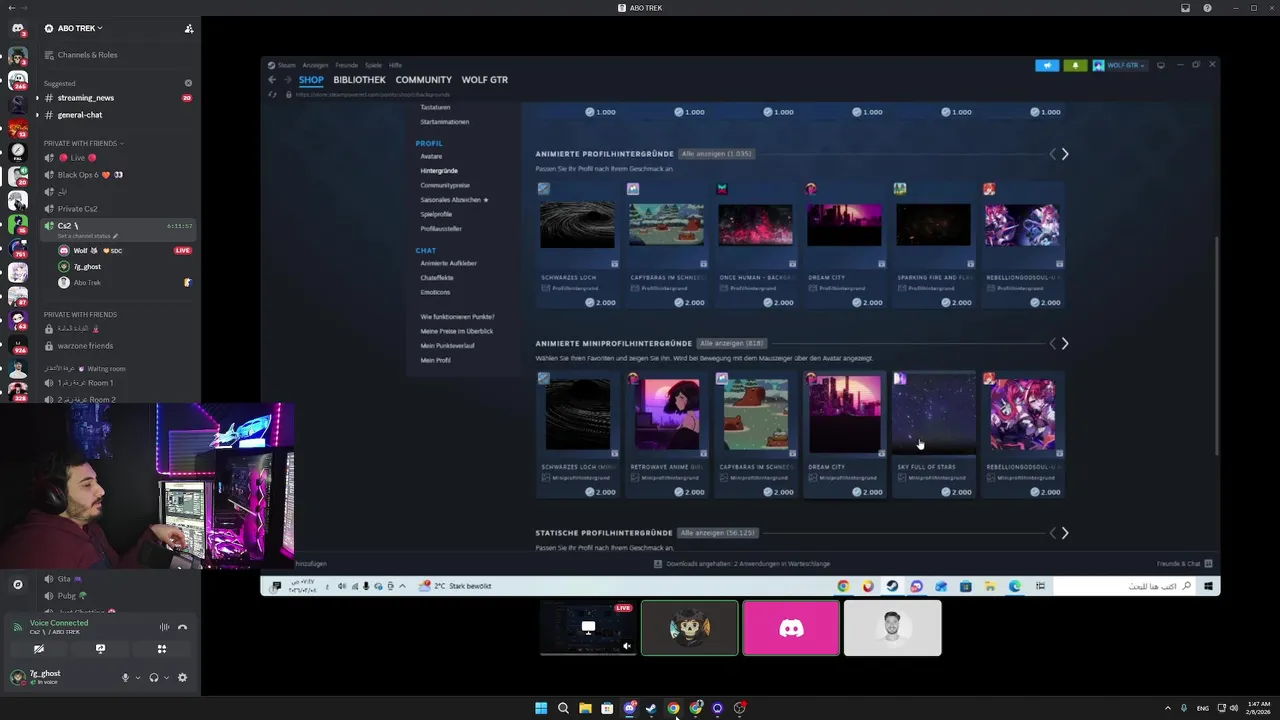Open the Discover servers compass icon
Image resolution: width=1280 pixels, height=720 pixels.
pos(17,585)
